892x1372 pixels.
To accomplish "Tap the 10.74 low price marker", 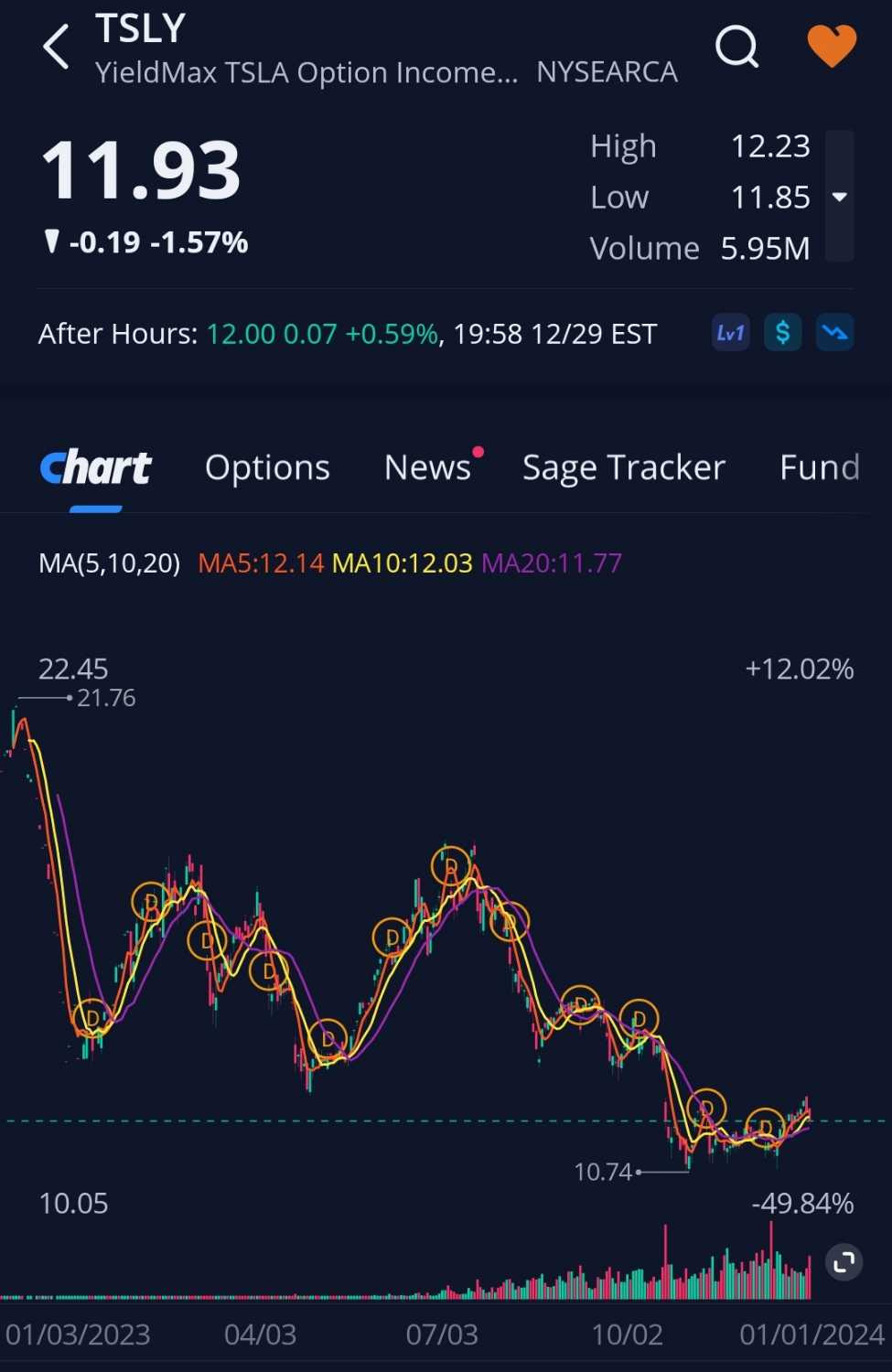I will coord(603,1172).
